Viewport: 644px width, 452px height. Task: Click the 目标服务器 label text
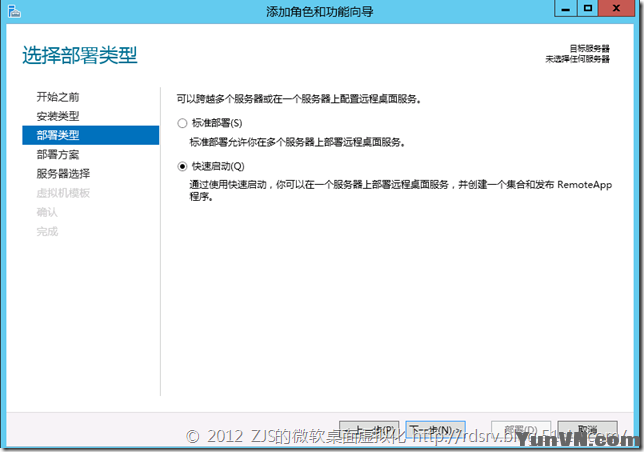point(589,48)
